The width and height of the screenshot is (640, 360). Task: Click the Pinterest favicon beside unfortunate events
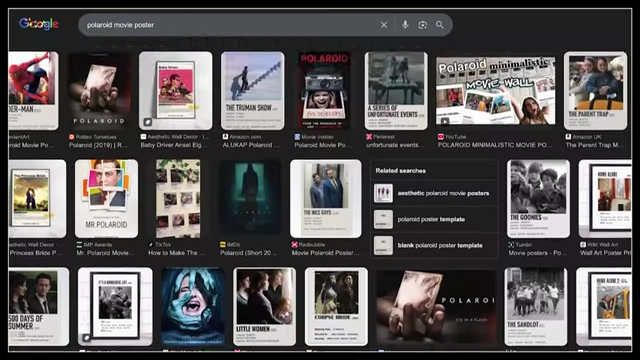coord(369,137)
